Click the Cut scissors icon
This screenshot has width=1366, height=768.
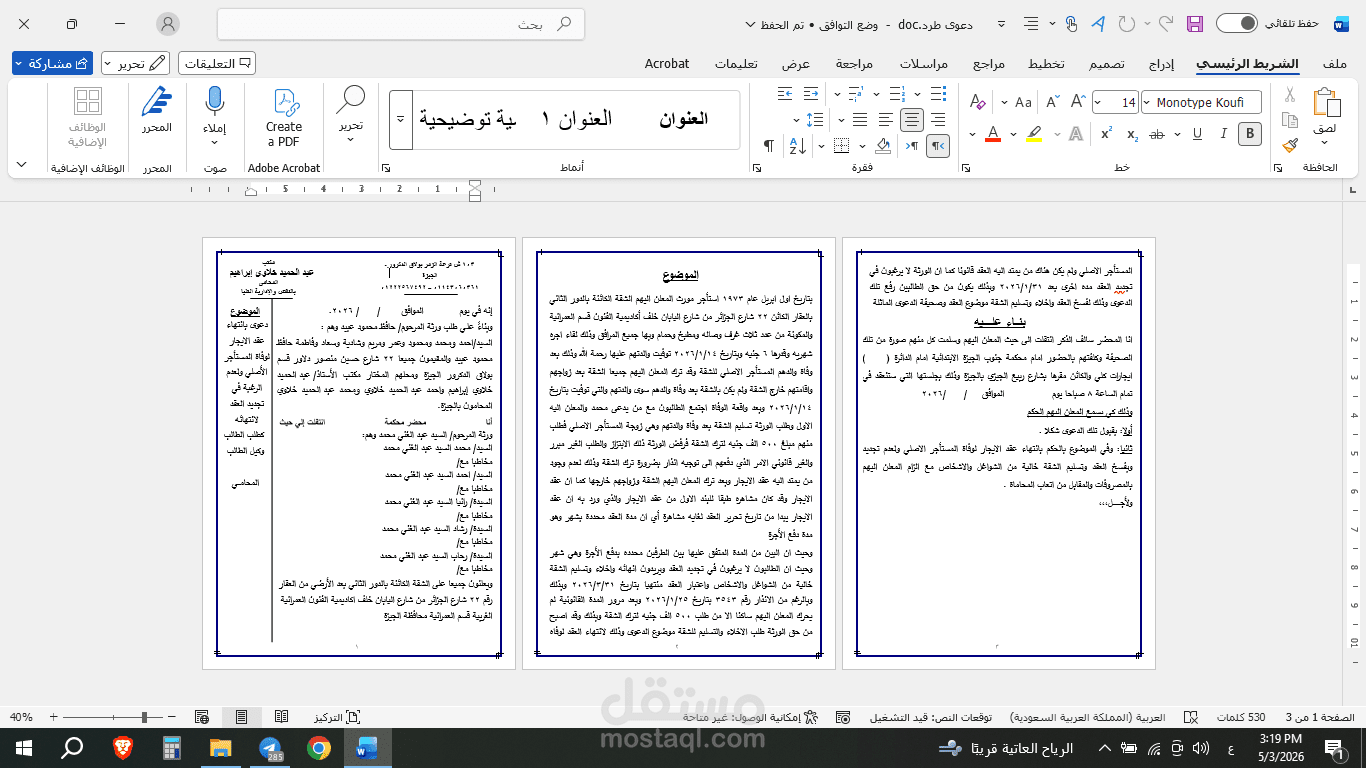pyautogui.click(x=1290, y=94)
